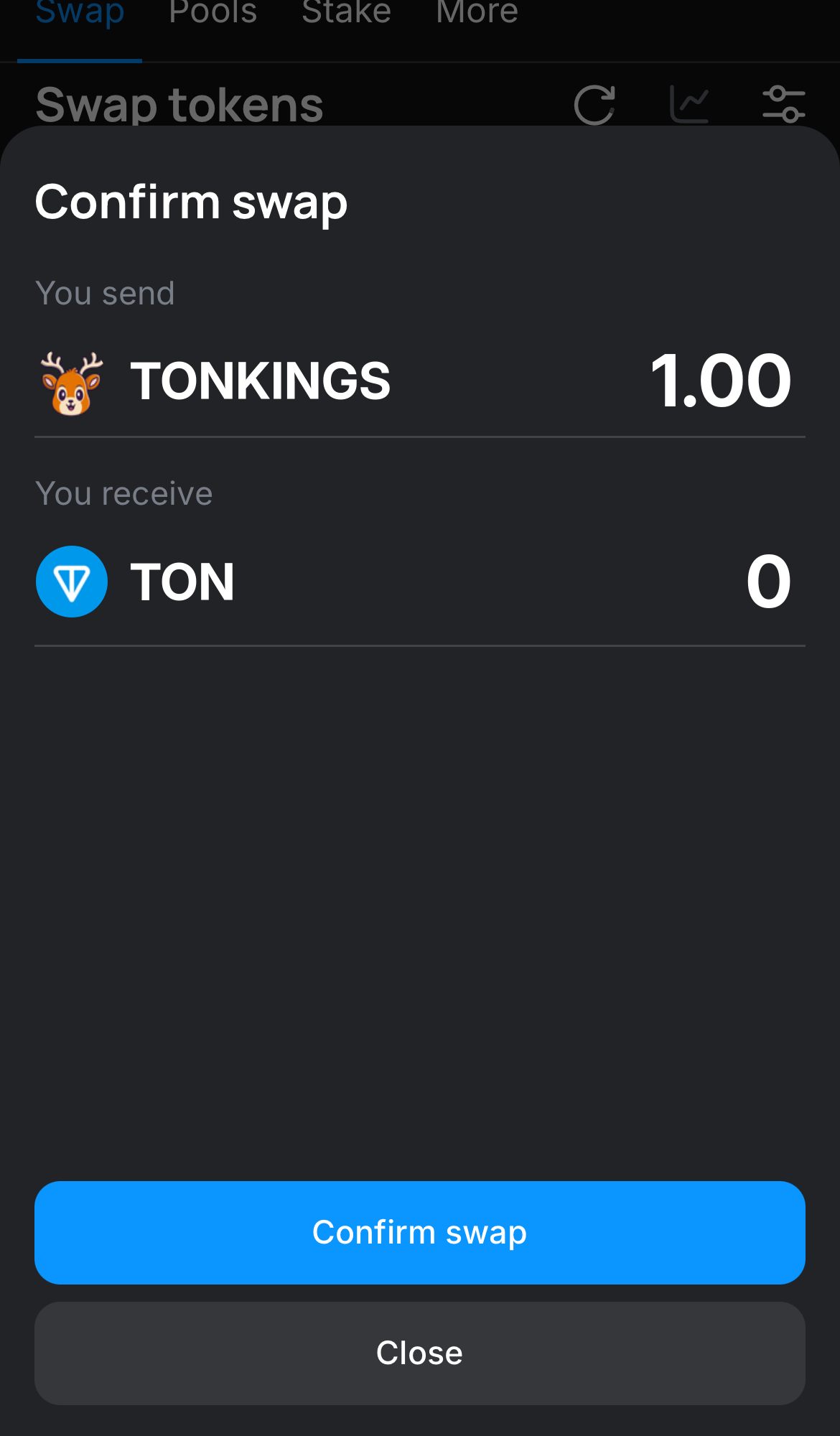The width and height of the screenshot is (840, 1436).
Task: Click the You send label
Action: [x=105, y=294]
